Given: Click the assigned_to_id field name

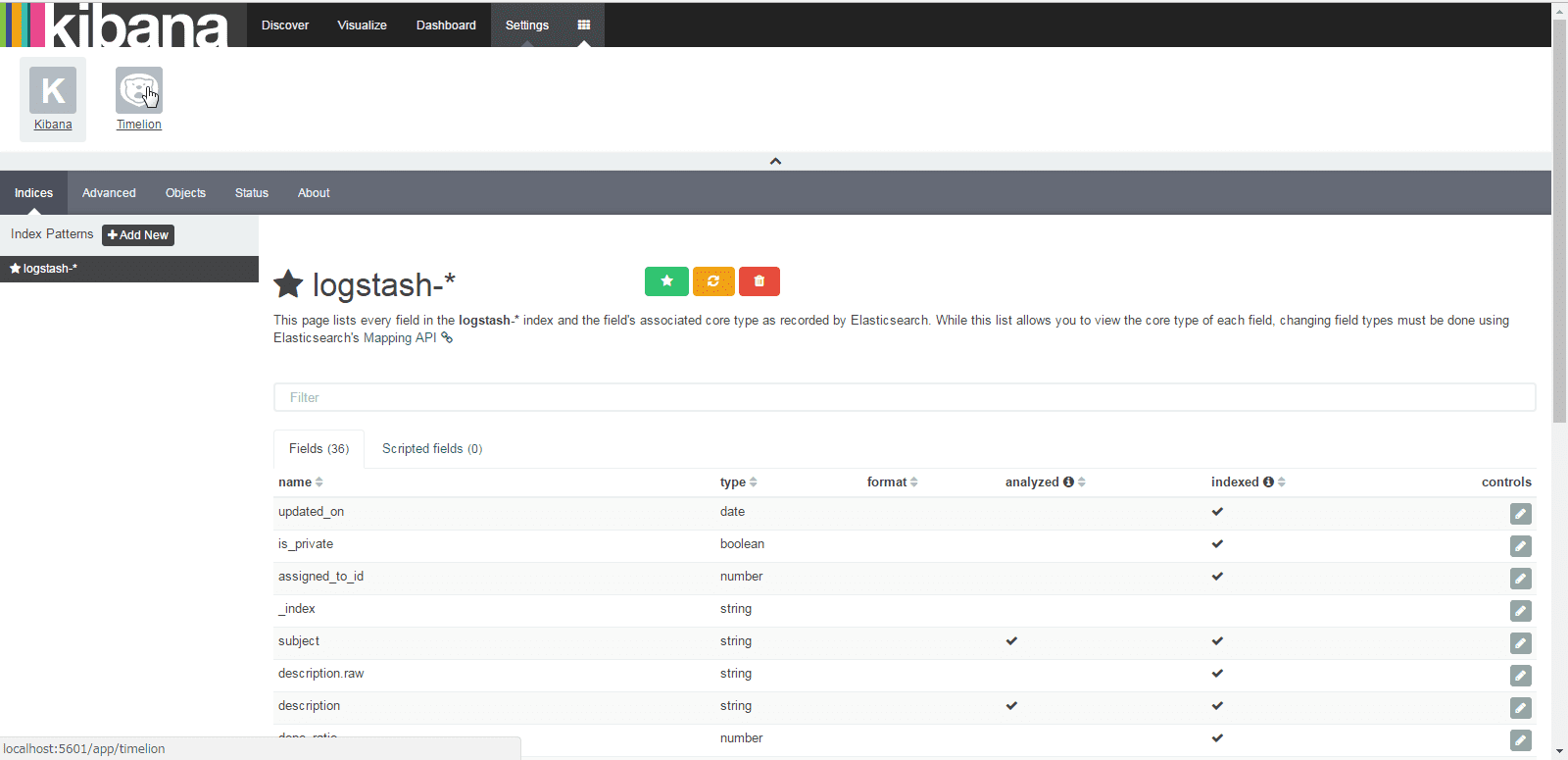Looking at the screenshot, I should (x=320, y=577).
